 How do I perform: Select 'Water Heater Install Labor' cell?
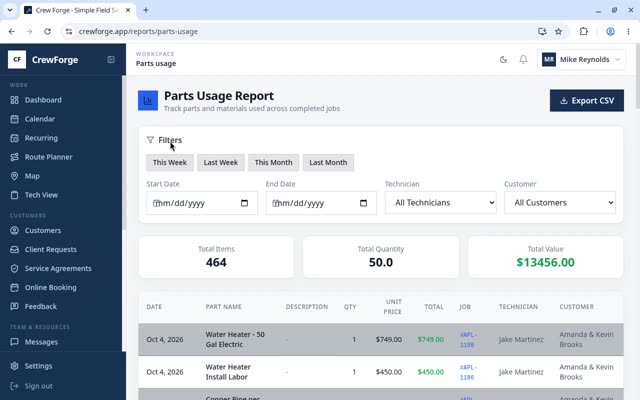coord(228,372)
